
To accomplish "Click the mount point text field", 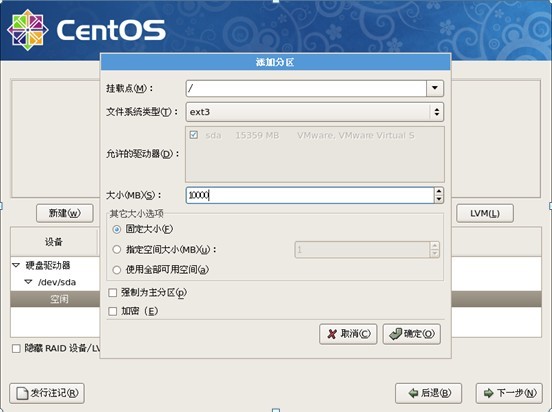I will pyautogui.click(x=306, y=88).
